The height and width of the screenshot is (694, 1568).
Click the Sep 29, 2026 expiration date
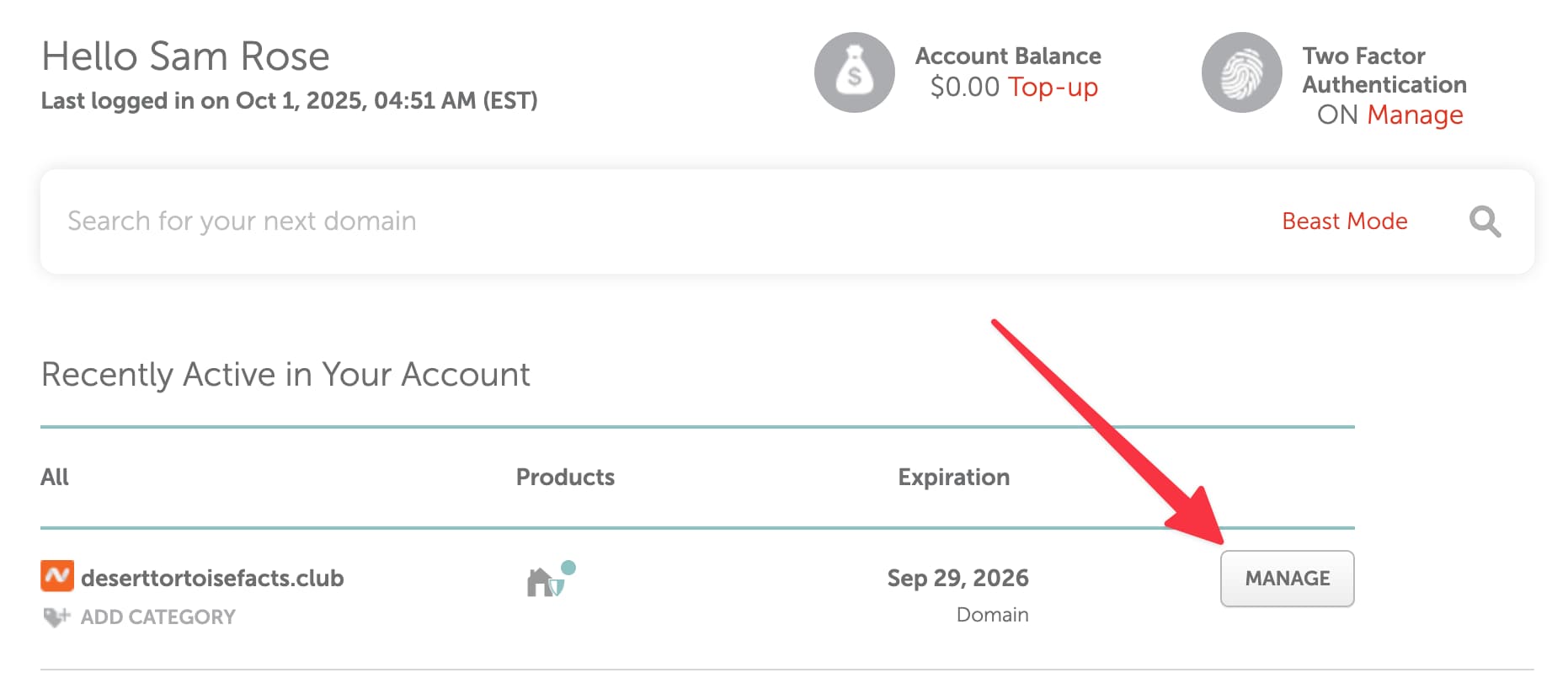pos(957,578)
